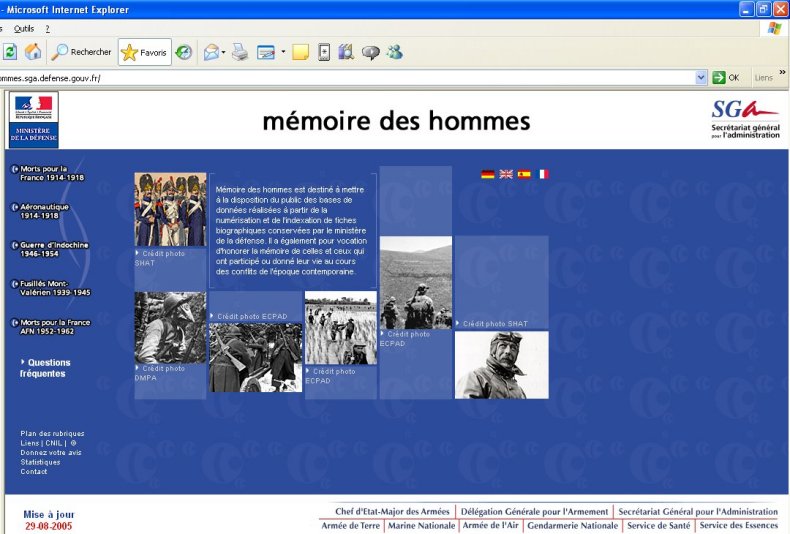This screenshot has width=790, height=534.
Task: Click the Ministère de la Défense logo
Action: click(34, 120)
